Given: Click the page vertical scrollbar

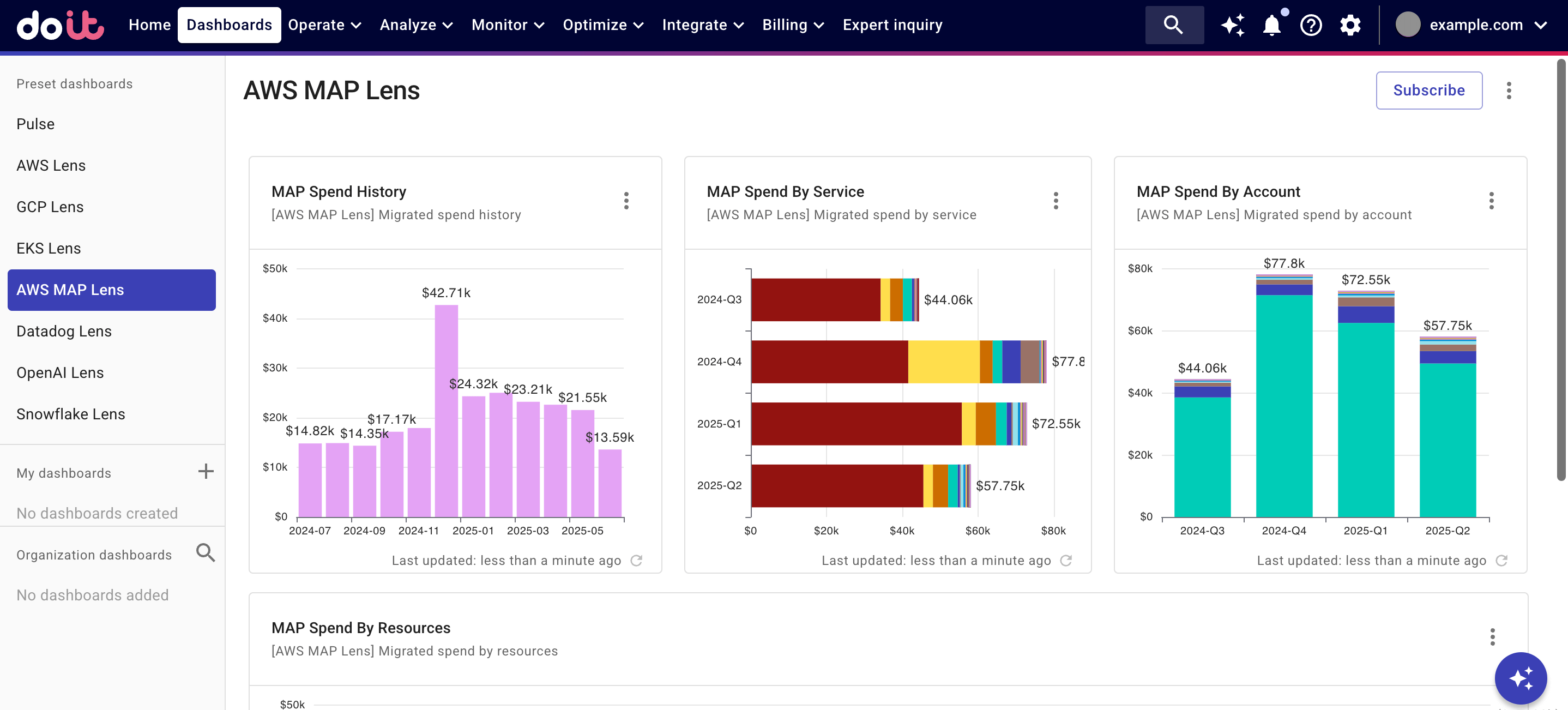Looking at the screenshot, I should coord(1561,270).
